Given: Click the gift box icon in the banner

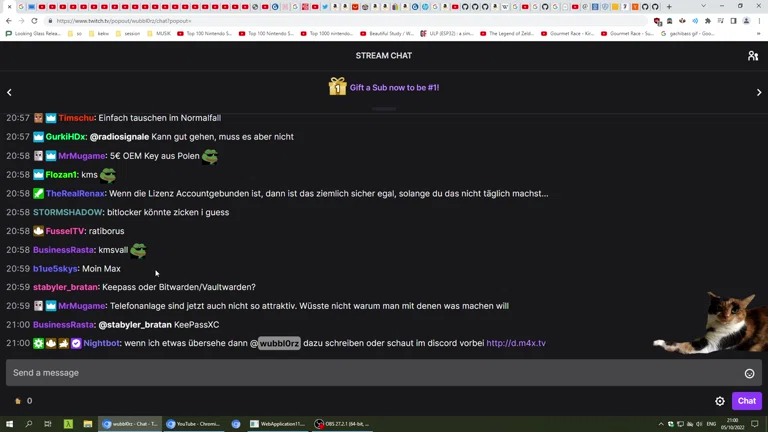Looking at the screenshot, I should click(x=337, y=87).
